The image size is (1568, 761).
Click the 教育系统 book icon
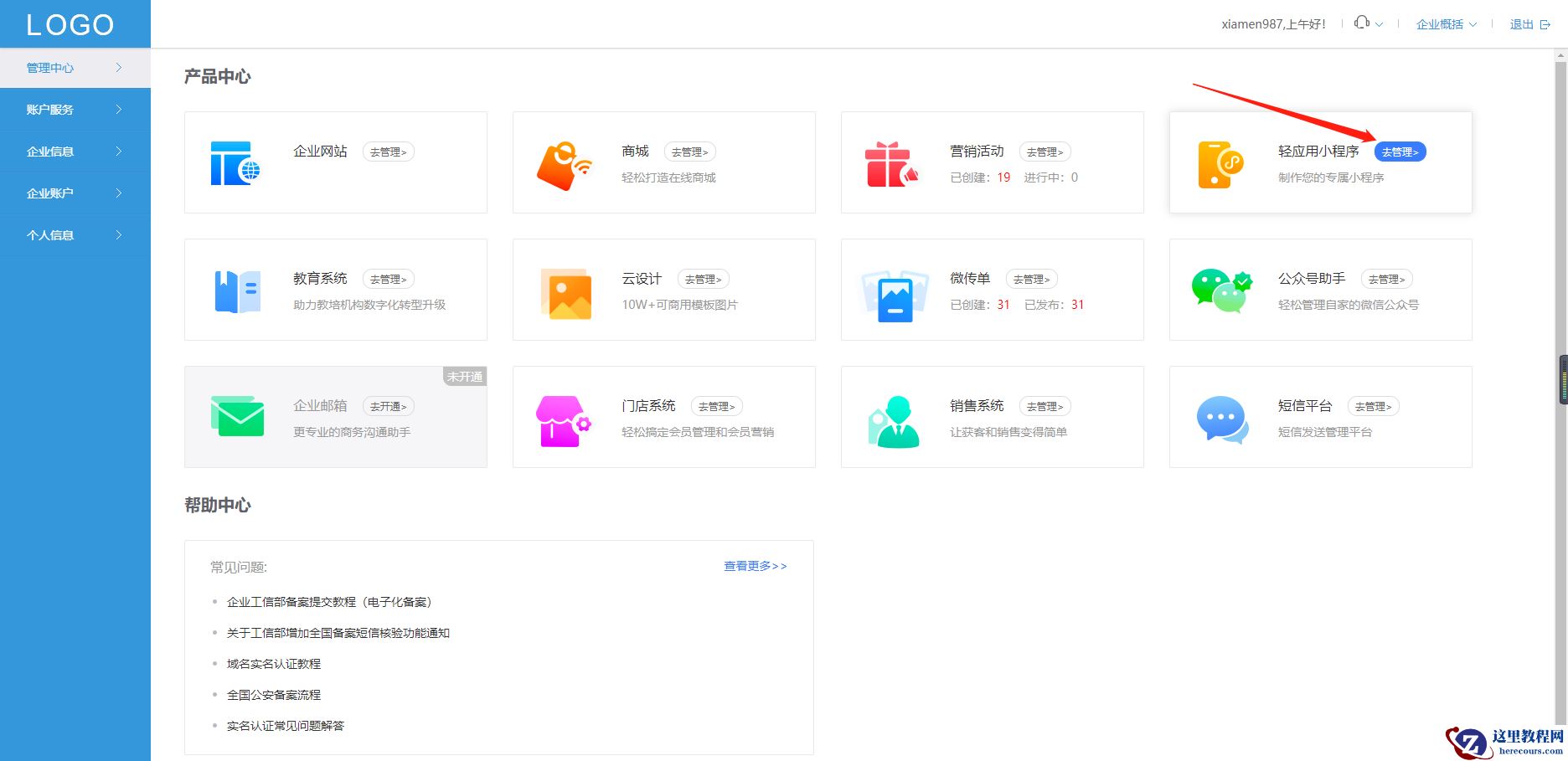[x=235, y=289]
